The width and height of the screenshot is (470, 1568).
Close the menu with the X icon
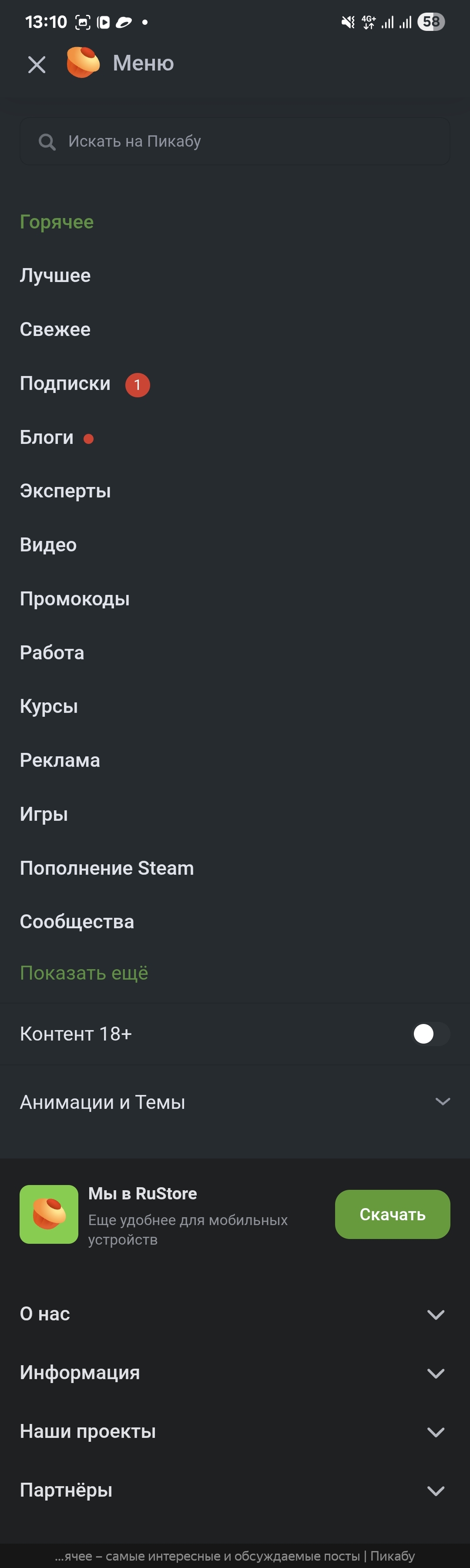(37, 64)
